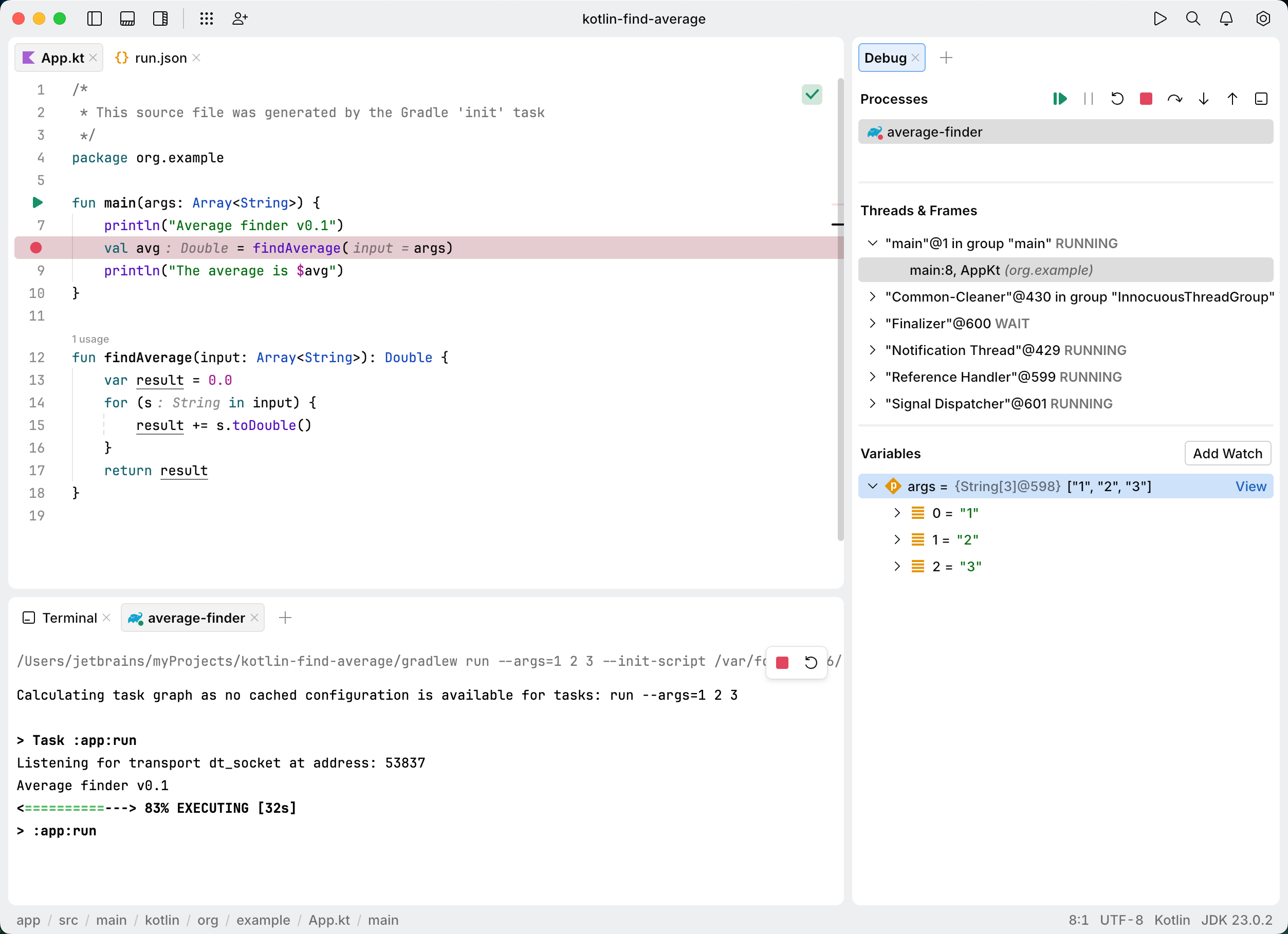
Task: Step into findAverage with the down-arrow icon
Action: [x=1203, y=99]
